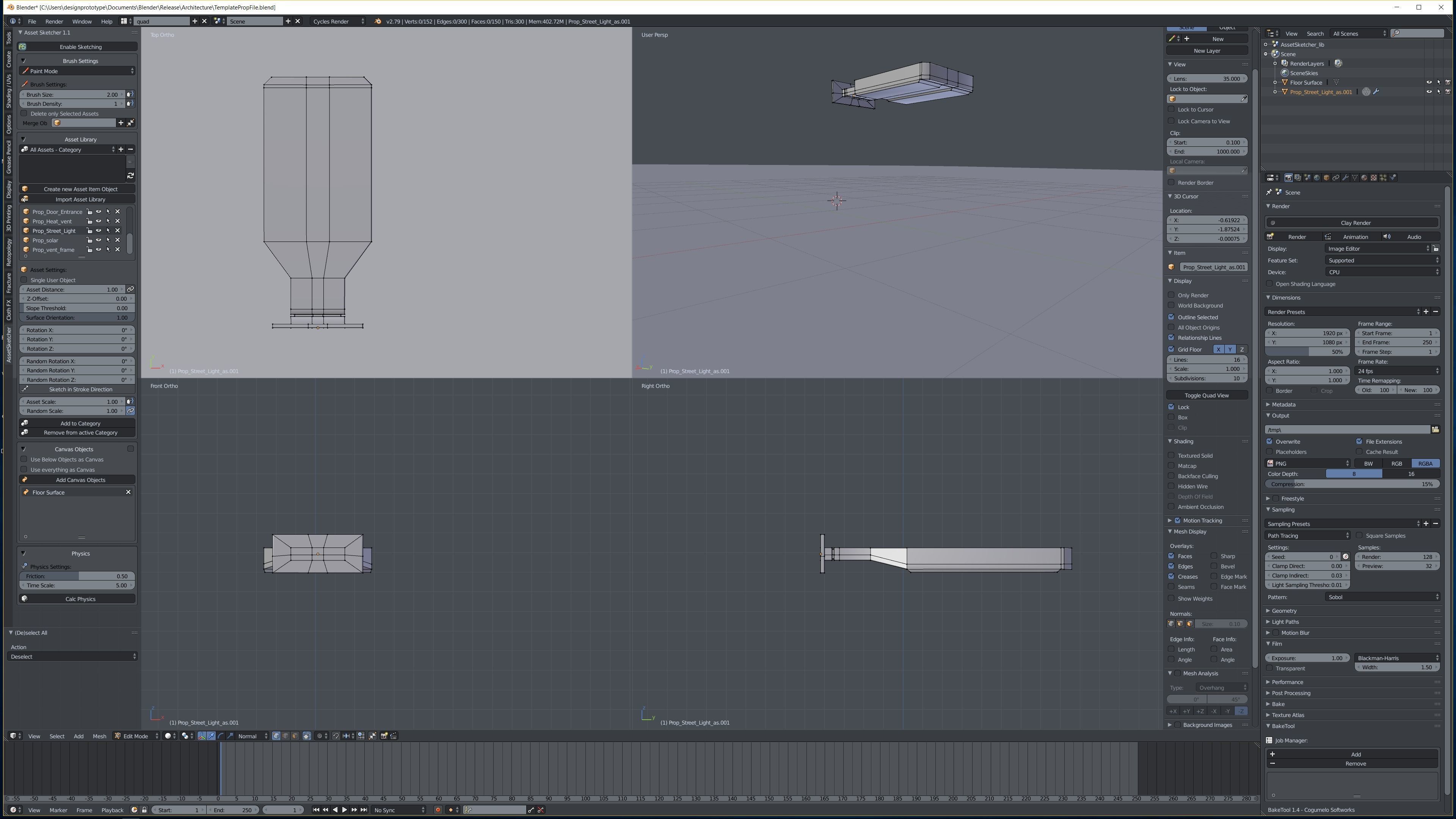Open the Texture properties tab (checkerboard icon)

click(1374, 177)
